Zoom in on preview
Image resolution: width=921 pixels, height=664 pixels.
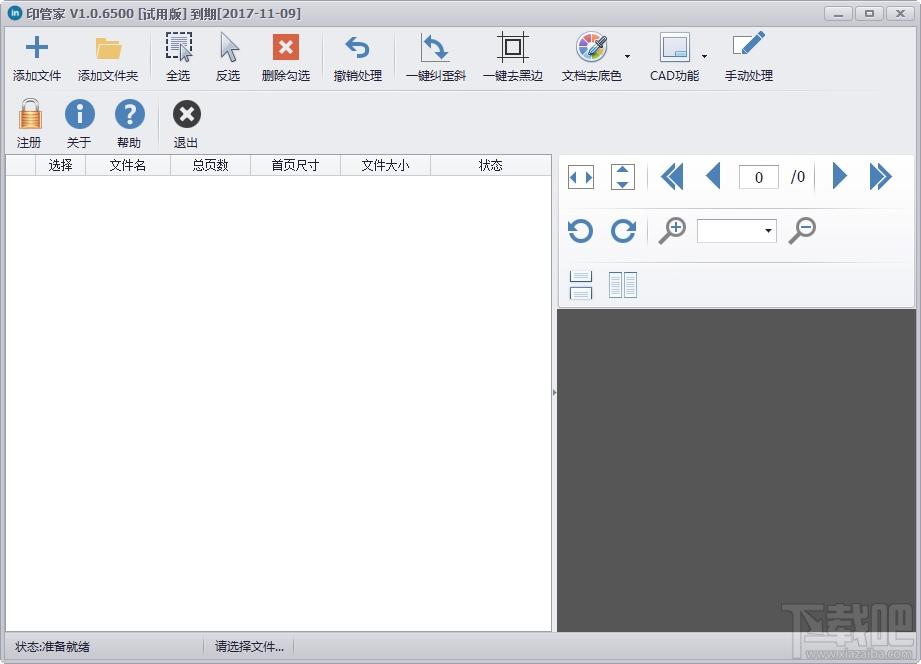(672, 230)
